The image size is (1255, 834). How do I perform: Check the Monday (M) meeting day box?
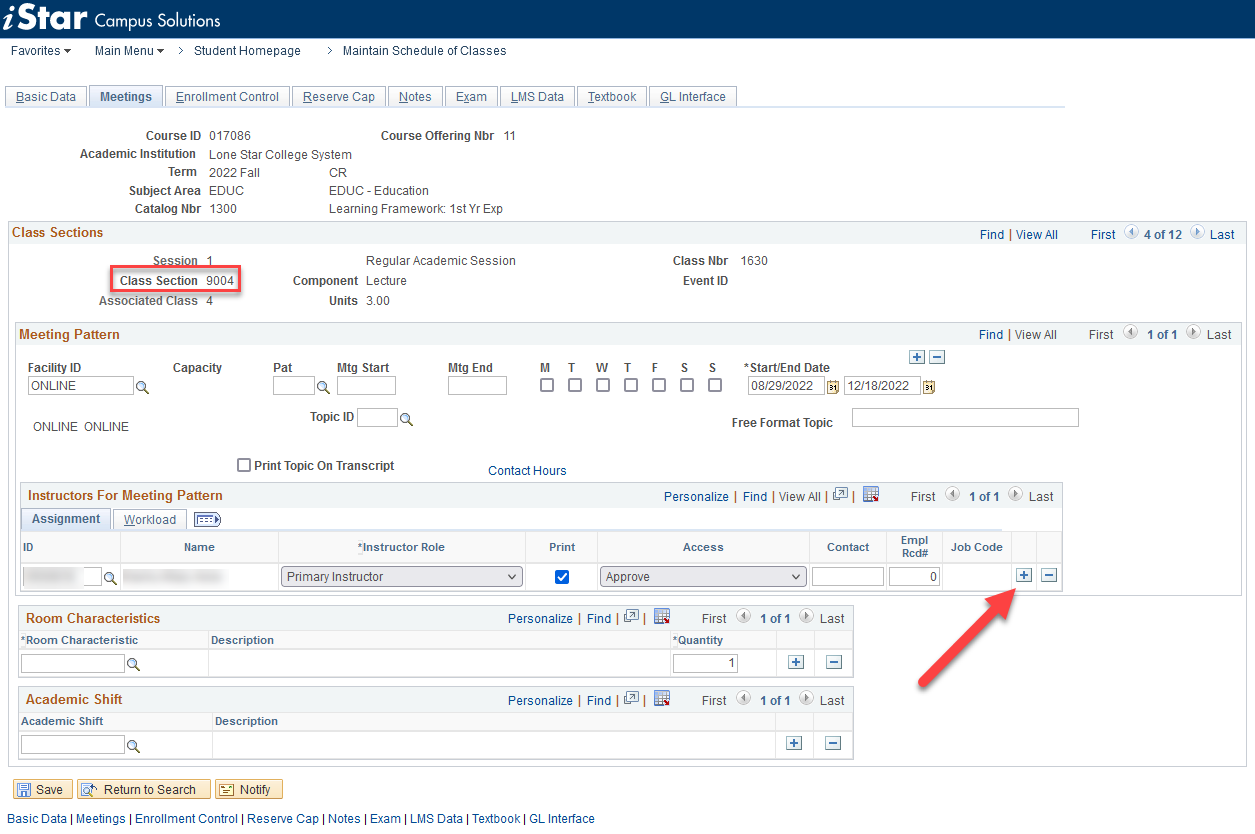pyautogui.click(x=547, y=385)
